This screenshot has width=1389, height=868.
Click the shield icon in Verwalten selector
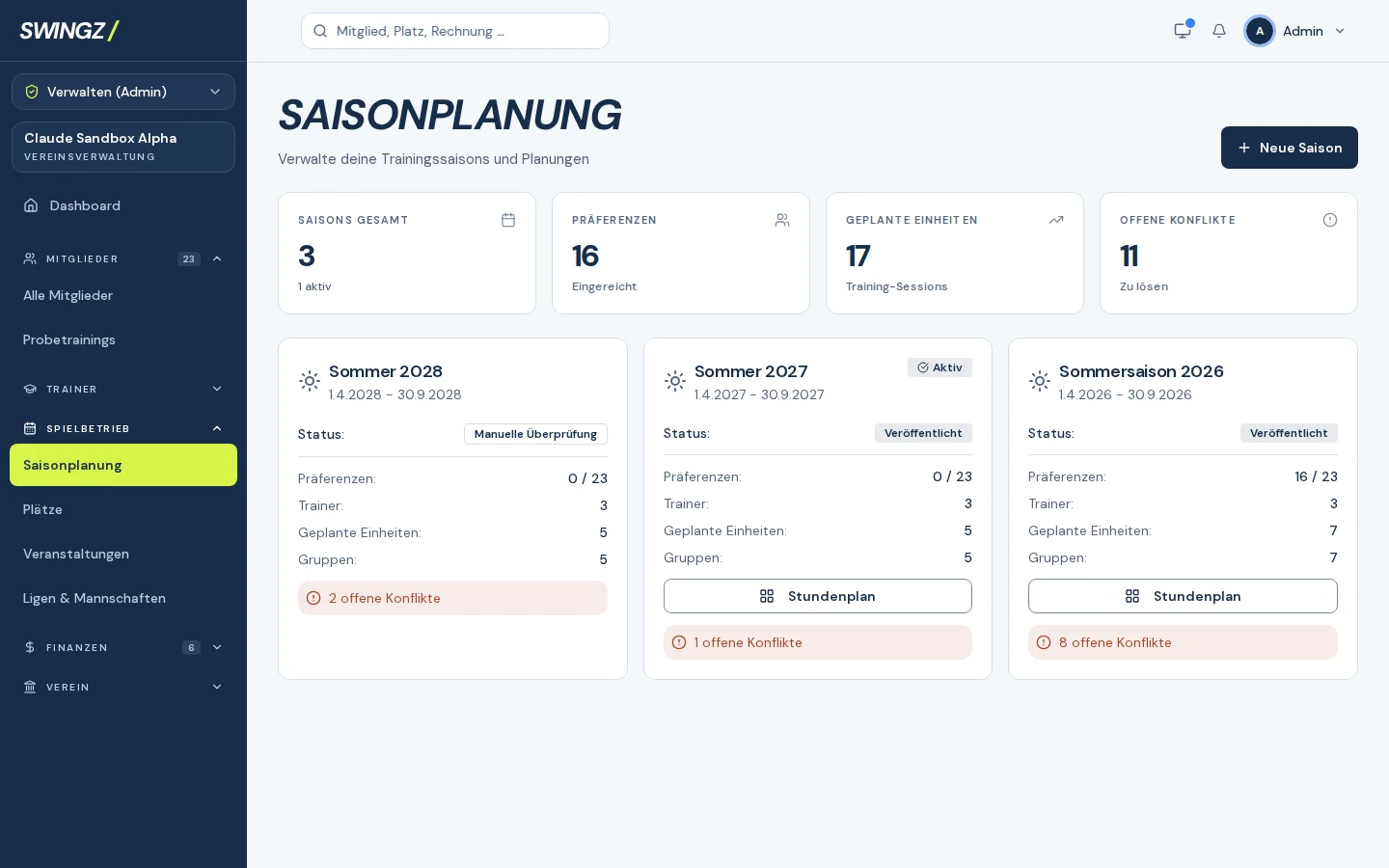pos(32,92)
